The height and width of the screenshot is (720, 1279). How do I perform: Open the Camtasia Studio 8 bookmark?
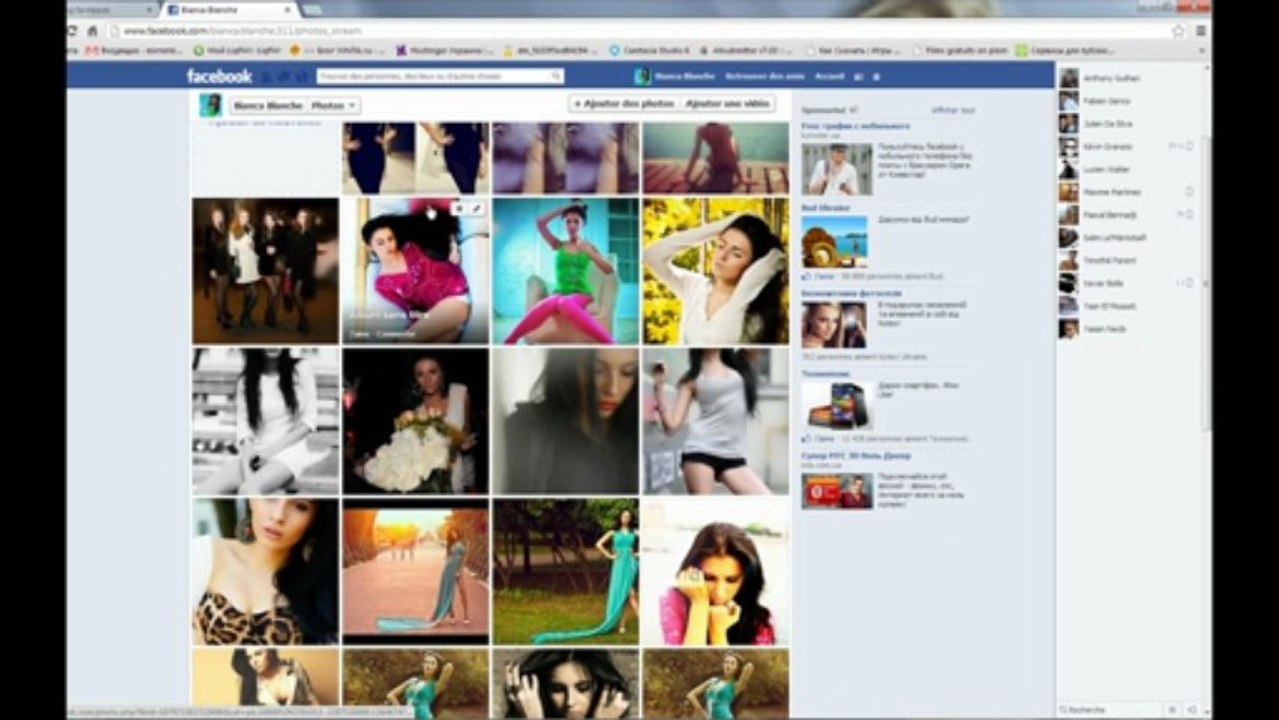[650, 49]
